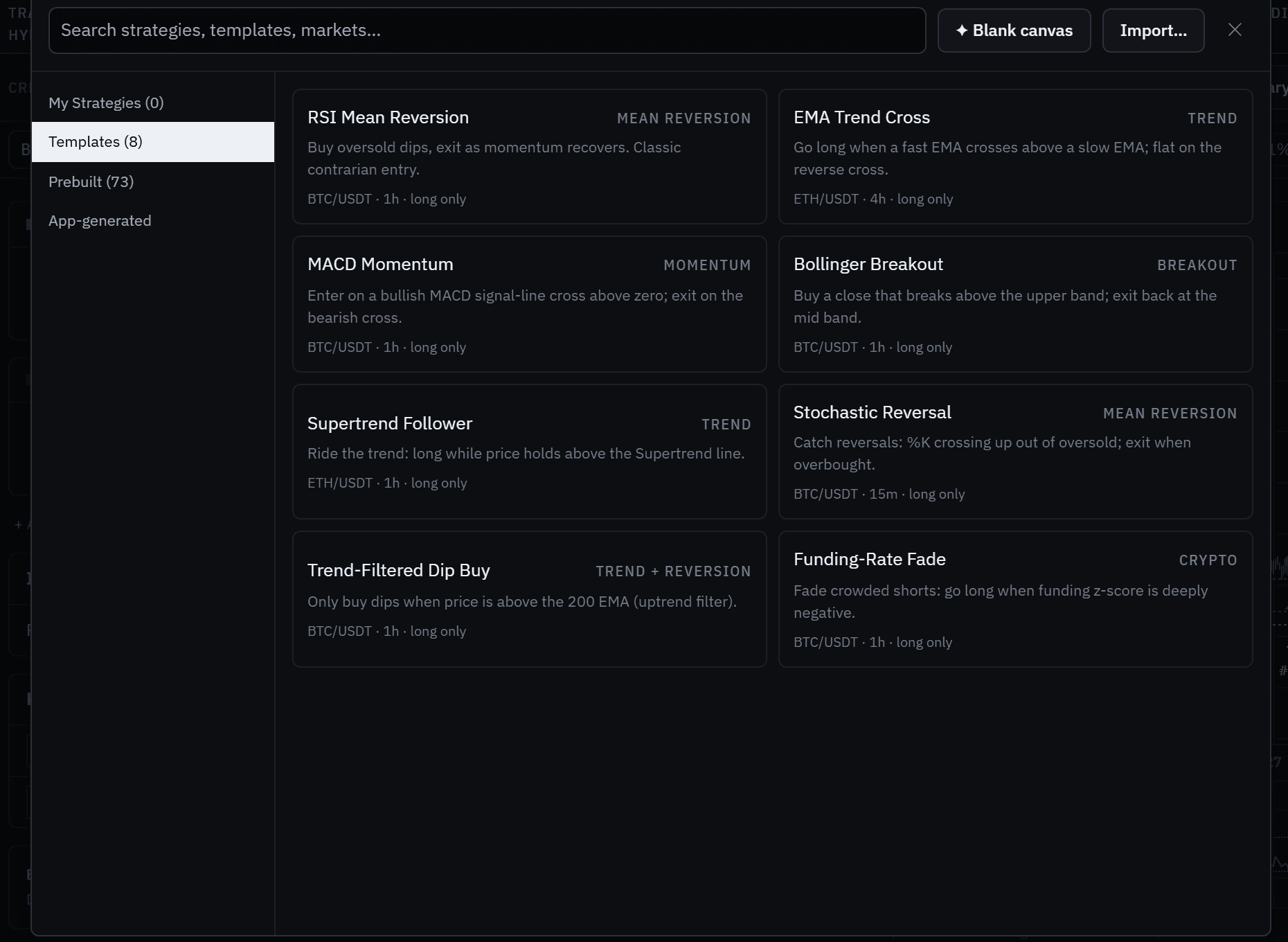Select the Templates (8) tab
Image resolution: width=1288 pixels, height=942 pixels.
point(153,142)
